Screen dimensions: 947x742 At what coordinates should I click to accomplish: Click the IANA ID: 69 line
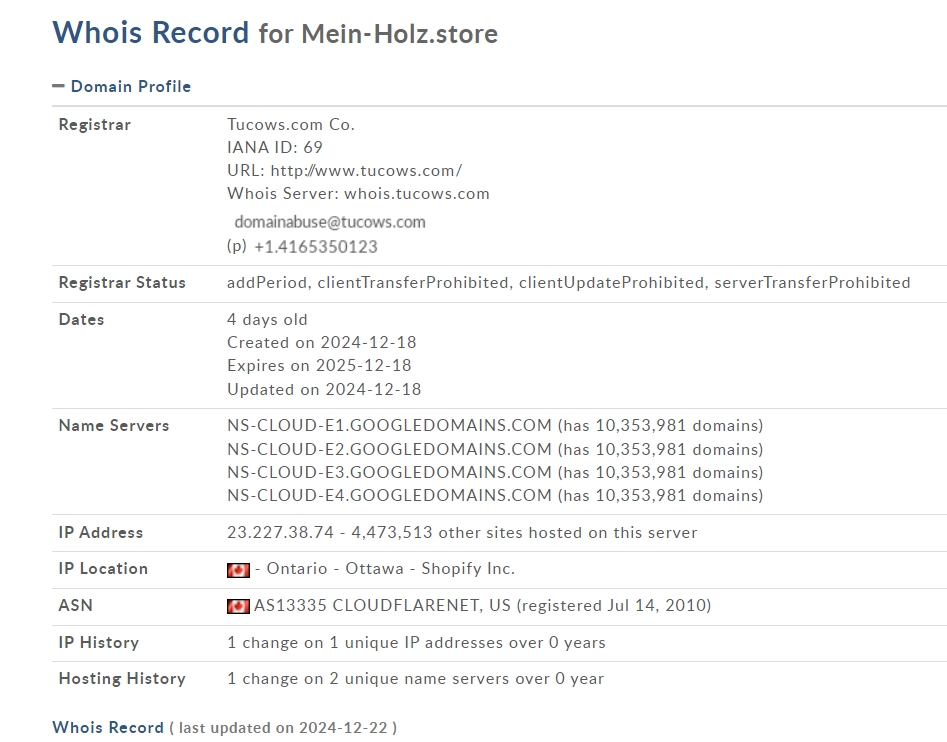[x=275, y=147]
